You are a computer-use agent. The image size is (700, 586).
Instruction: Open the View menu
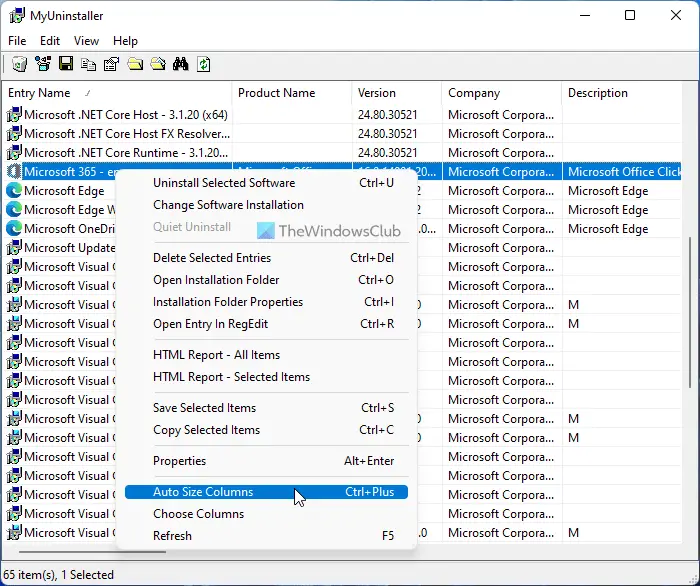coord(86,41)
